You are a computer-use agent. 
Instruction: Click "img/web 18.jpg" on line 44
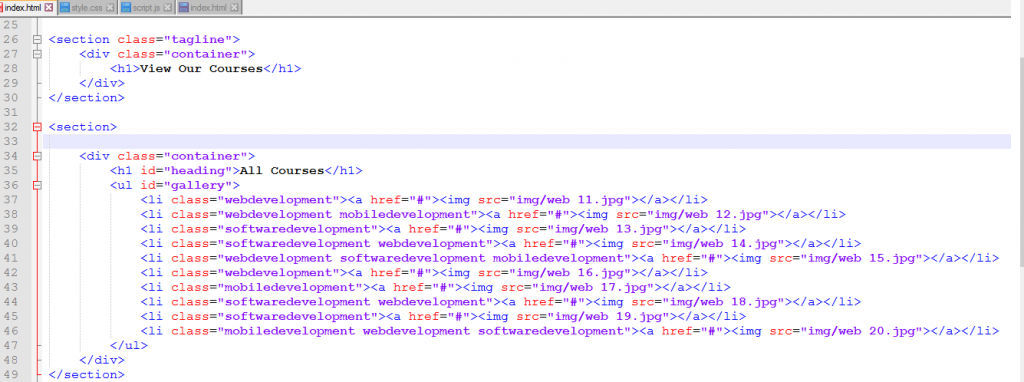tap(723, 302)
